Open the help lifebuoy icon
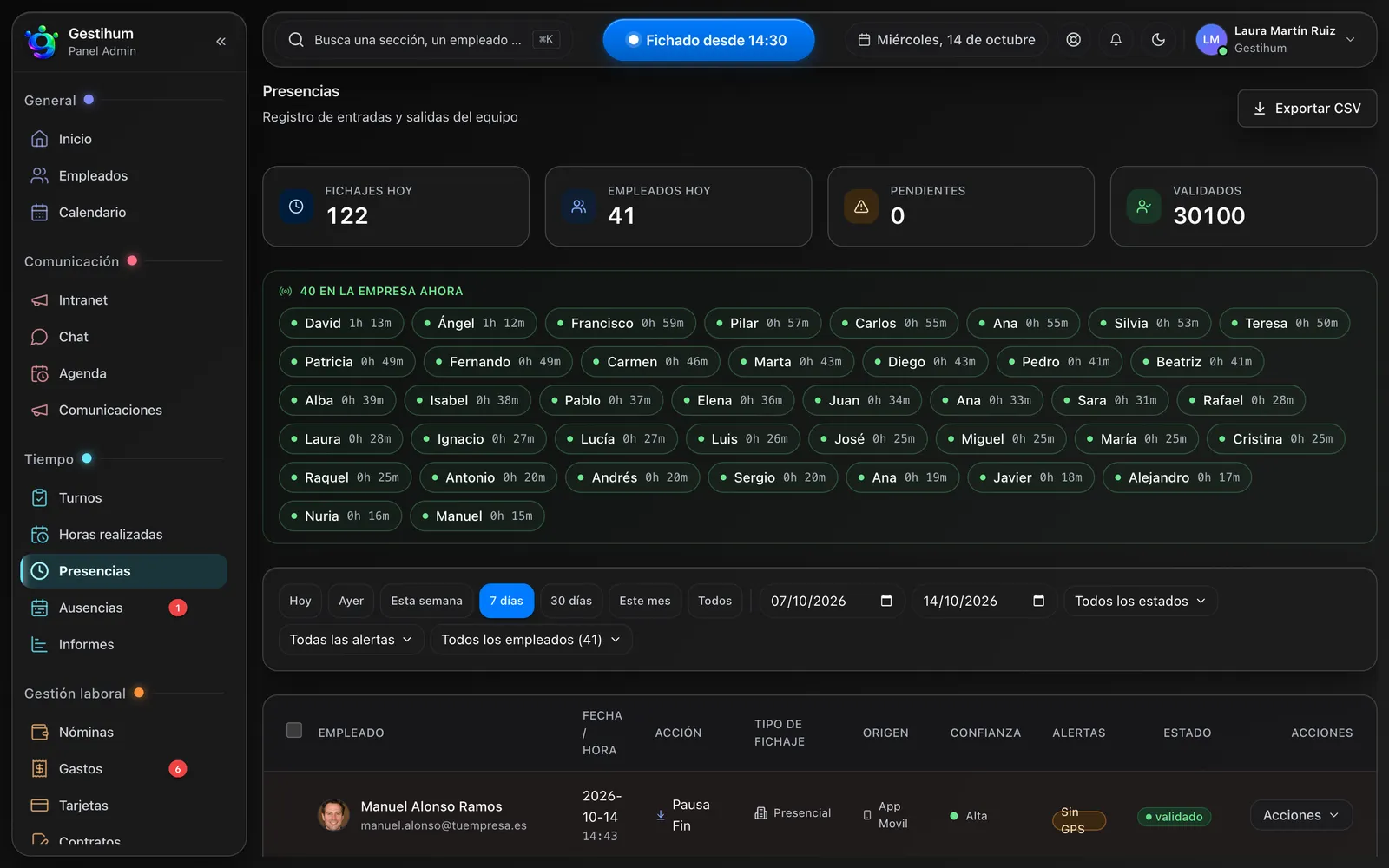Image resolution: width=1389 pixels, height=868 pixels. click(x=1074, y=40)
